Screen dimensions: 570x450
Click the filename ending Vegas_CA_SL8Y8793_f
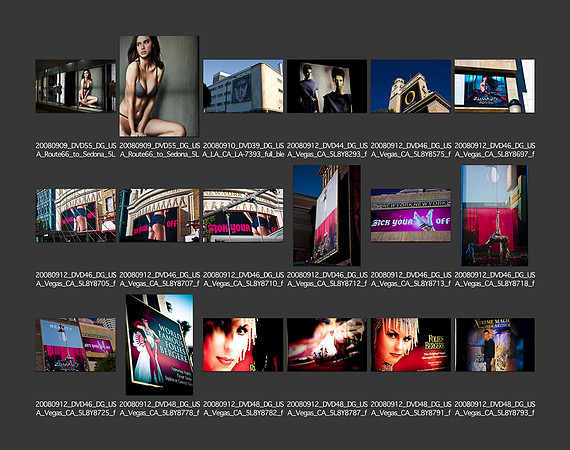(495, 408)
